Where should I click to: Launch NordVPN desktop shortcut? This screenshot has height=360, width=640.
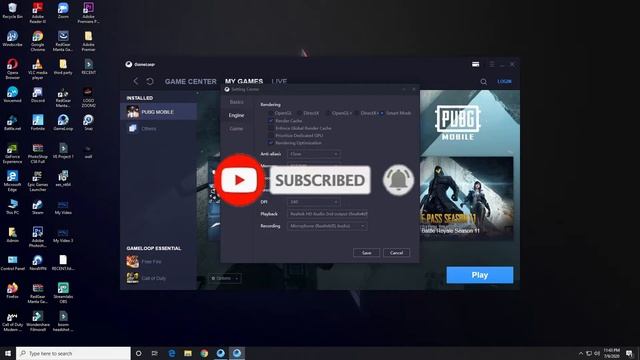point(38,263)
